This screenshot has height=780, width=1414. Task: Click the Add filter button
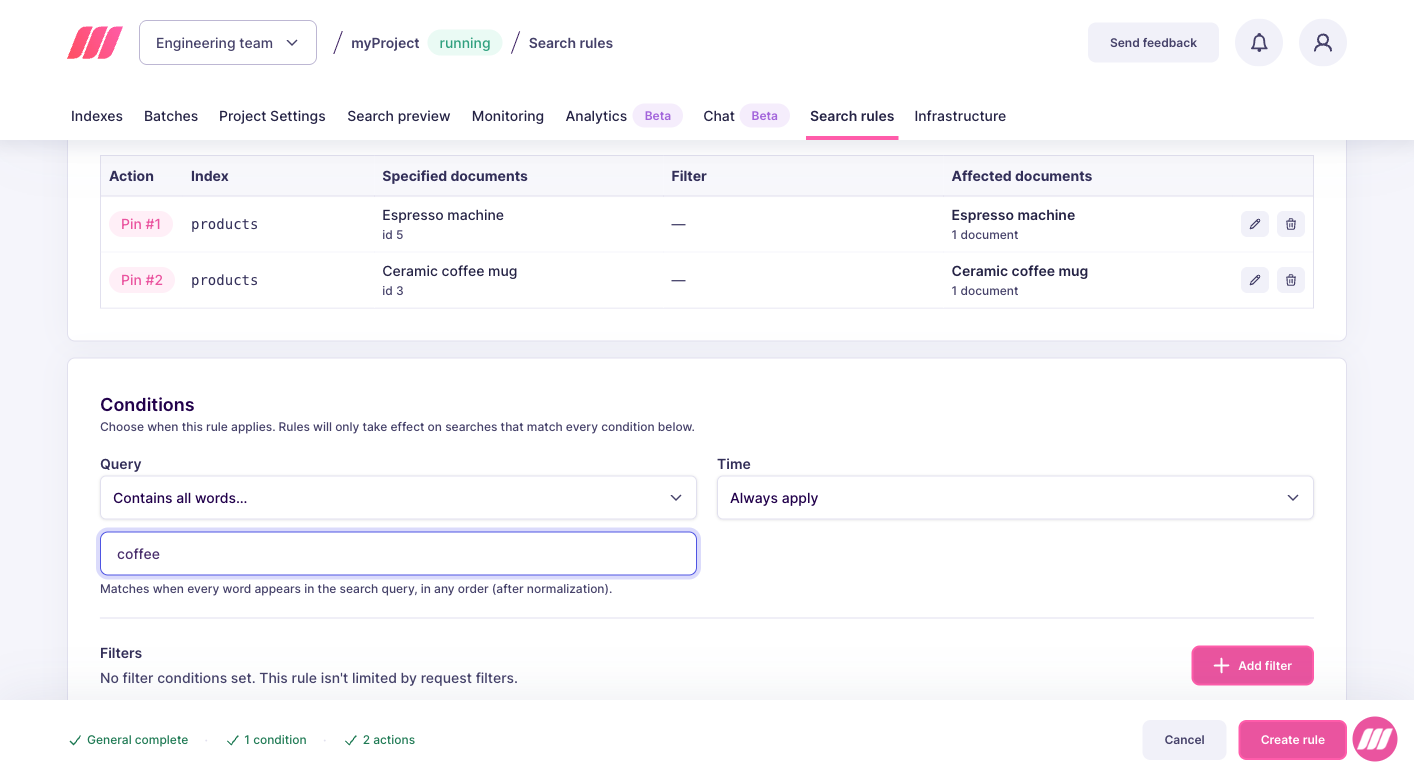click(x=1252, y=666)
